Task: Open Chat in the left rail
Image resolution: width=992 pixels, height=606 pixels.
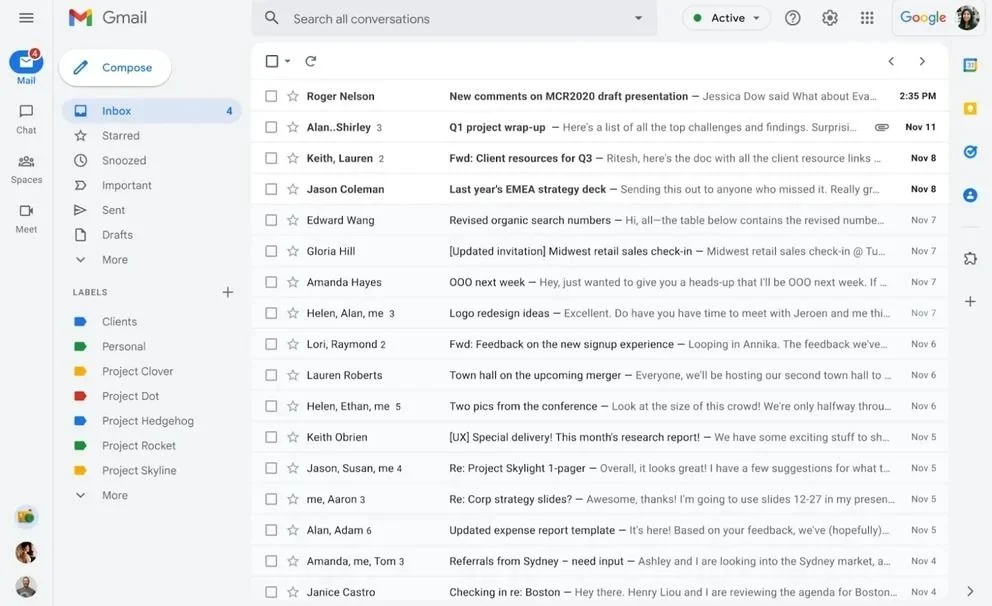Action: tap(26, 119)
